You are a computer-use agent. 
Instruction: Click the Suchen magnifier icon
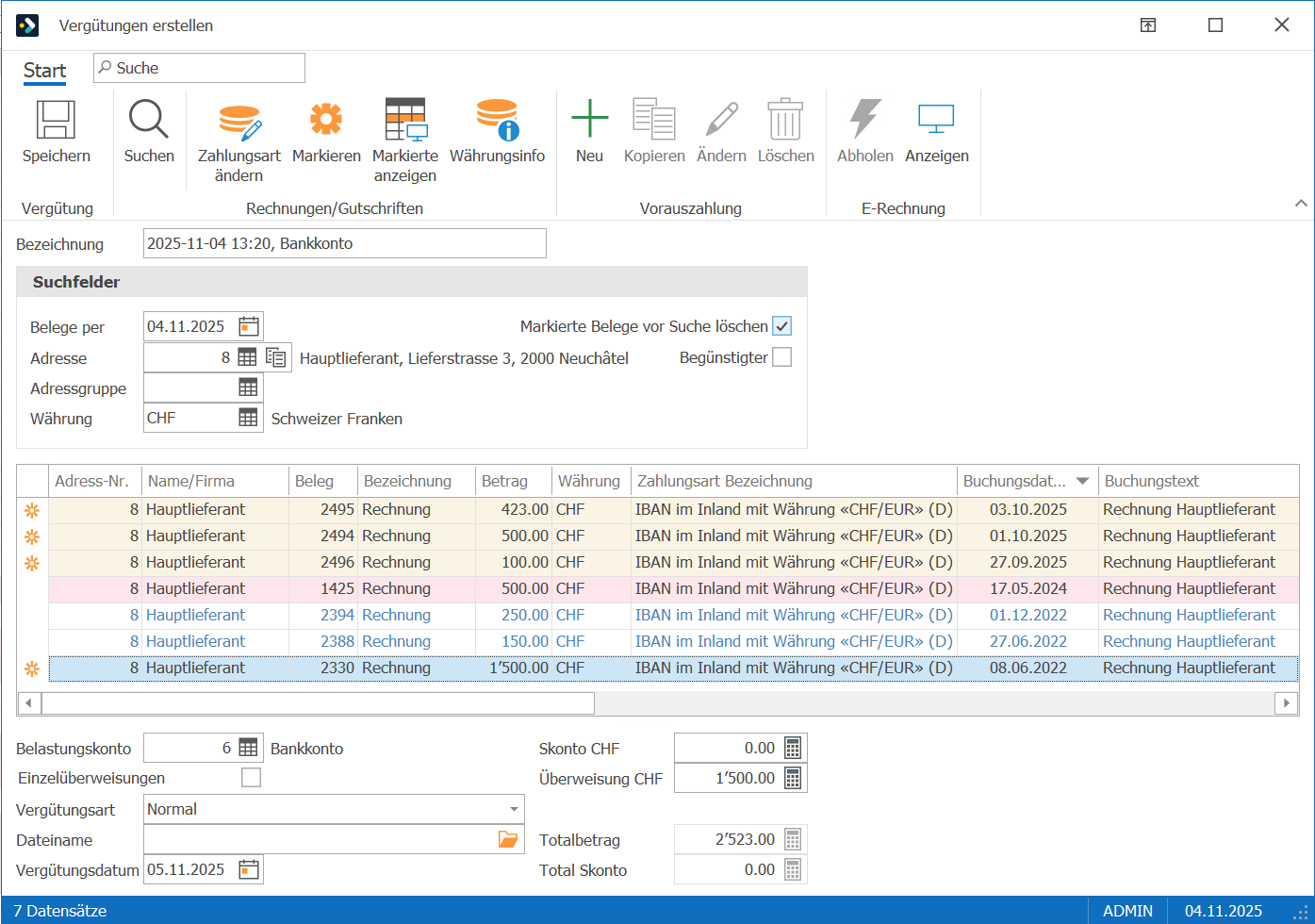(x=149, y=120)
